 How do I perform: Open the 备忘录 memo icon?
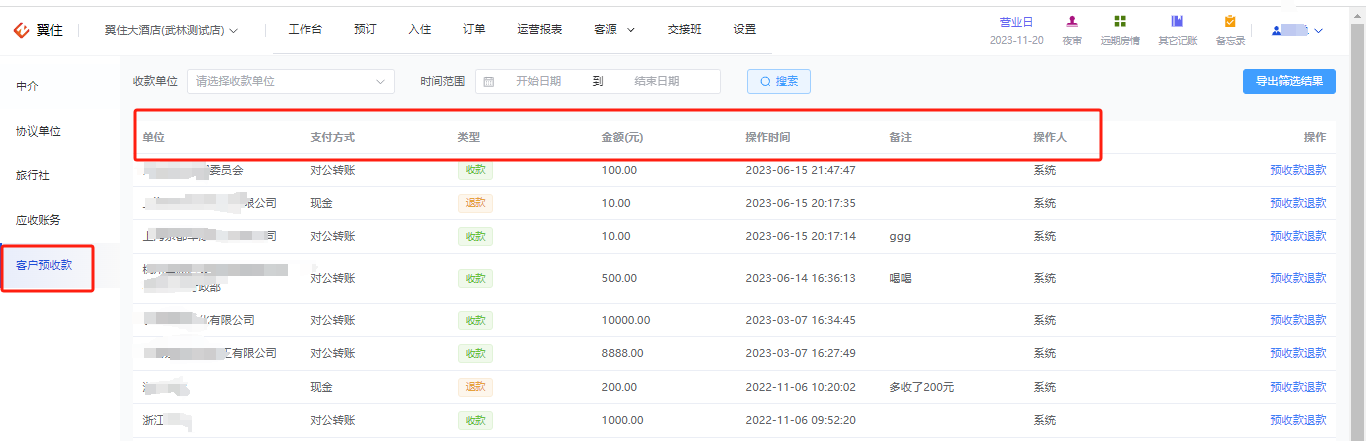pyautogui.click(x=1230, y=22)
